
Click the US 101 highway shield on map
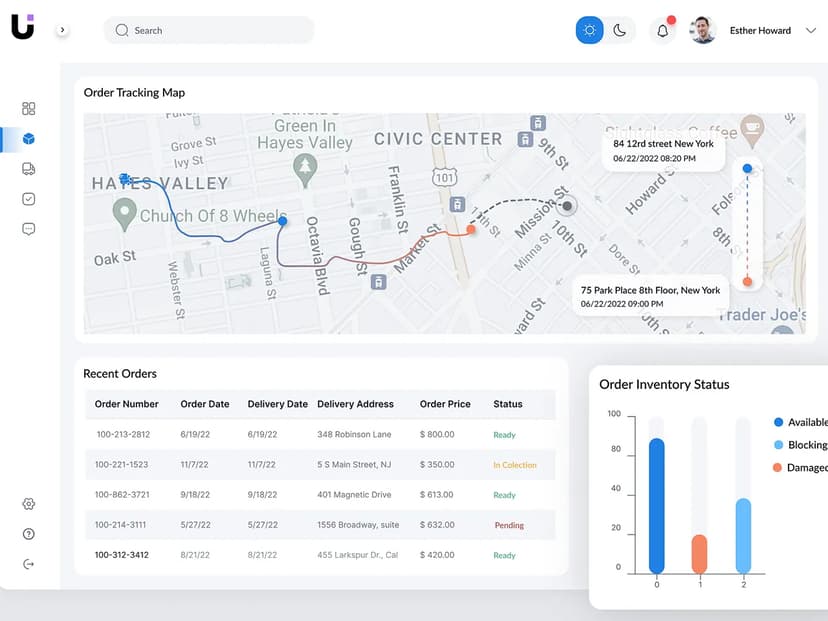(445, 177)
